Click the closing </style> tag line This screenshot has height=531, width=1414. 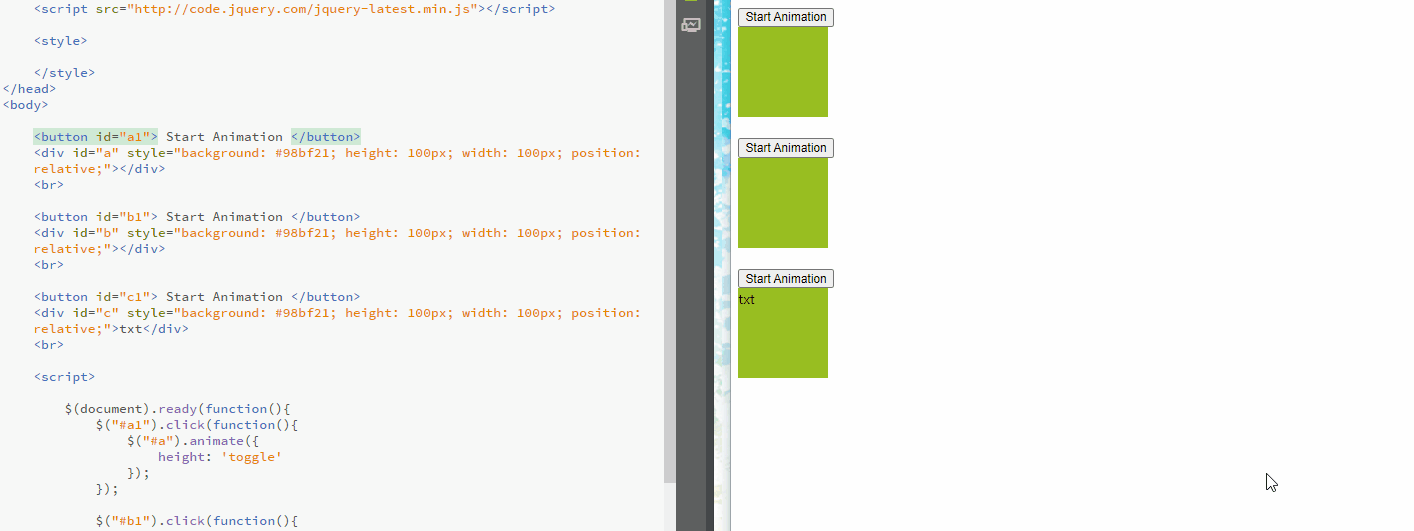pyautogui.click(x=64, y=73)
